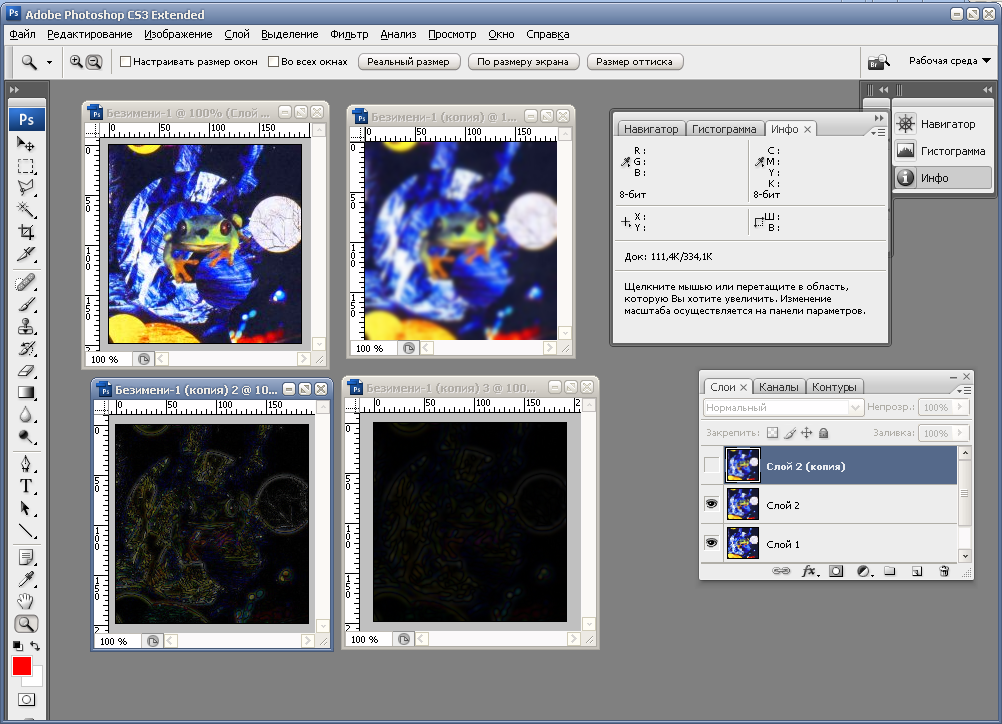Viewport: 1002px width, 724px height.
Task: Open the 'Слой' menu
Action: [x=236, y=35]
